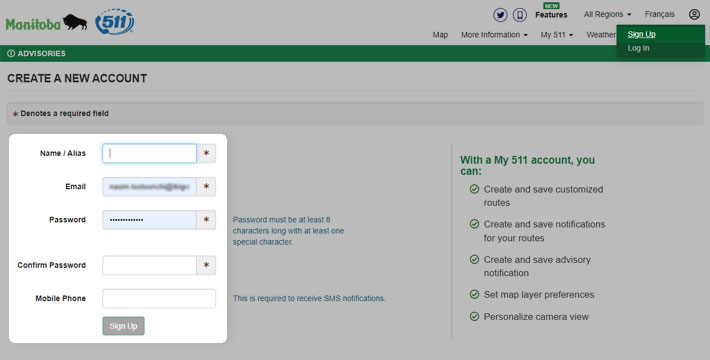Focus the Name / Alias input field
Viewport: 710px width, 360px height.
pyautogui.click(x=149, y=154)
